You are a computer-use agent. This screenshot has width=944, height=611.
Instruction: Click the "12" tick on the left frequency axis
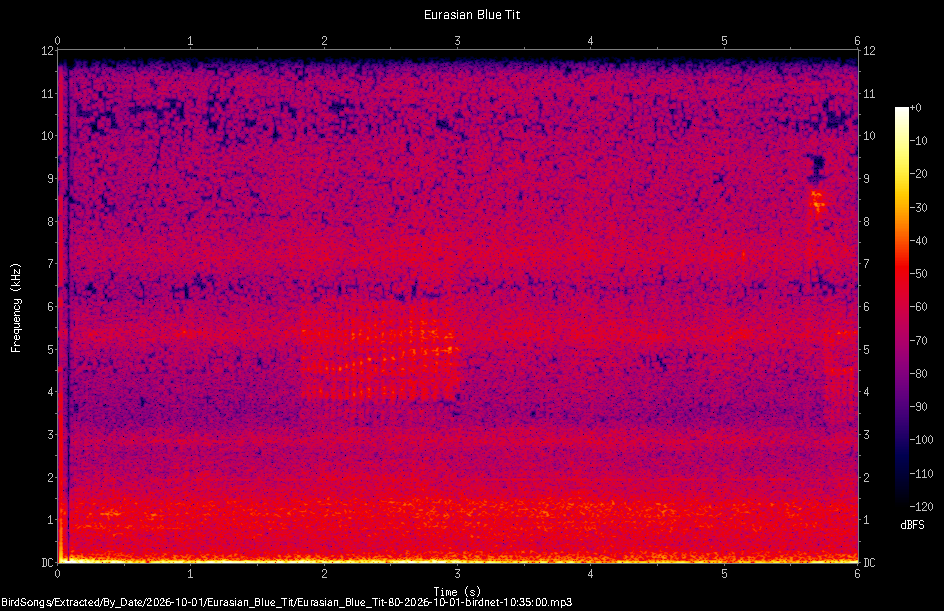48,51
